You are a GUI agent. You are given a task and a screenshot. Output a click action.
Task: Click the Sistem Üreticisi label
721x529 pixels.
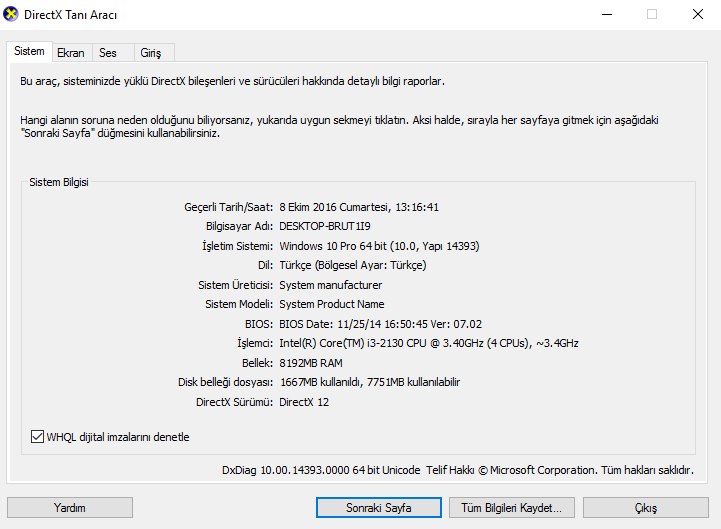235,285
